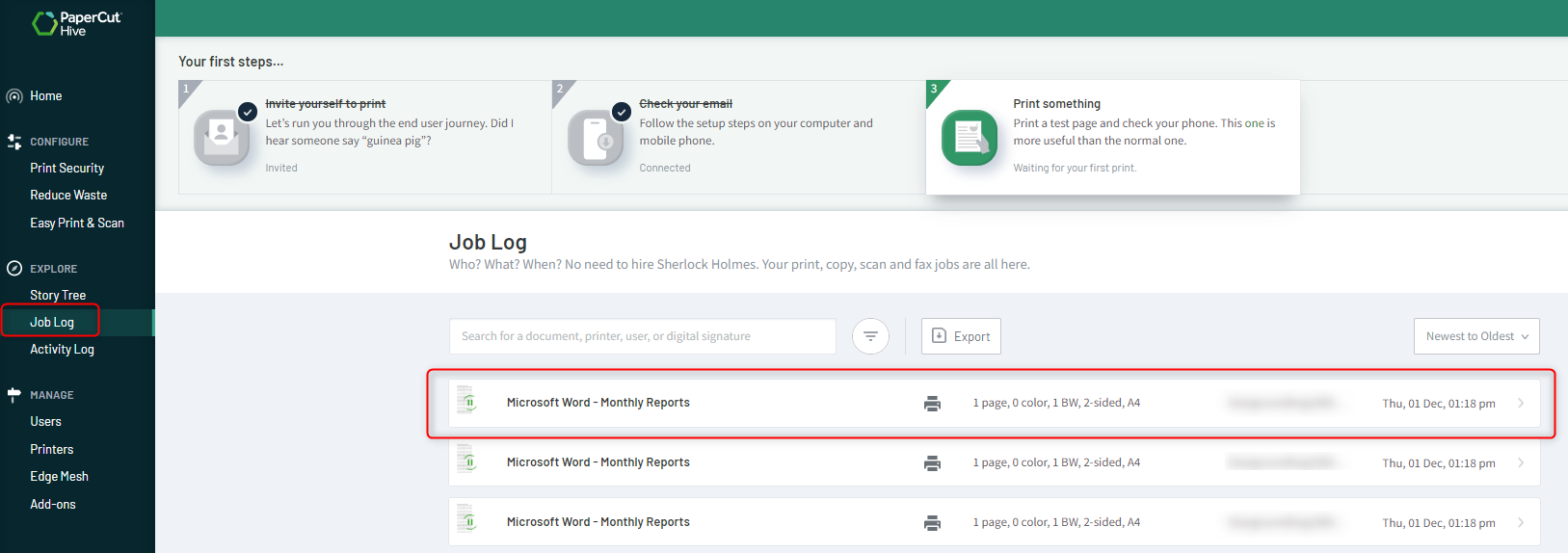The height and width of the screenshot is (553, 1568).
Task: Click the Explore compass icon
Action: pyautogui.click(x=14, y=269)
